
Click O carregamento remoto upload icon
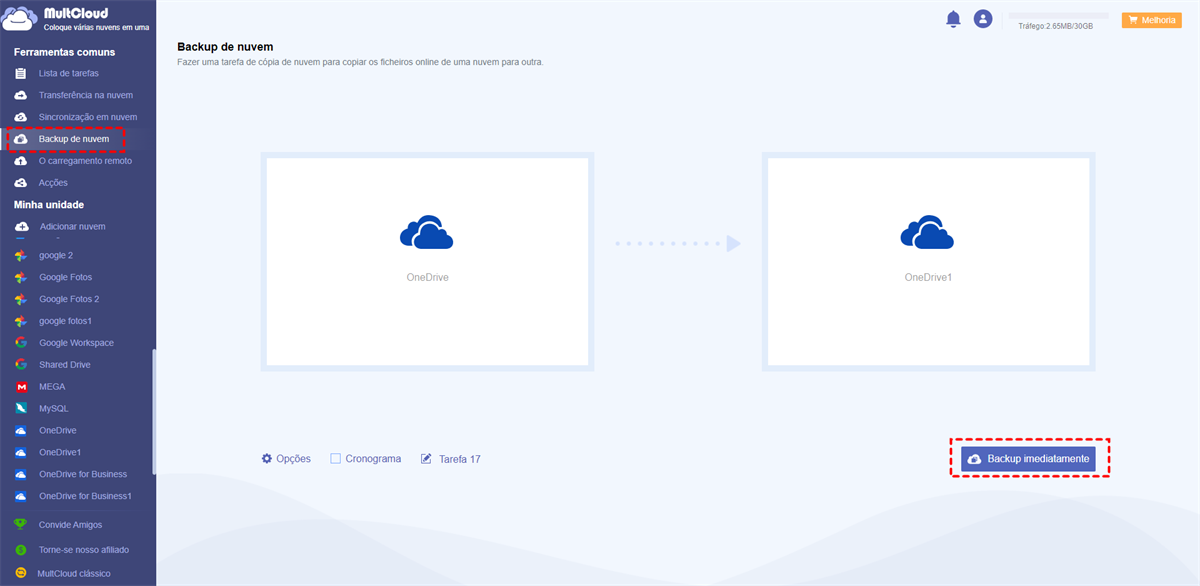[20, 161]
